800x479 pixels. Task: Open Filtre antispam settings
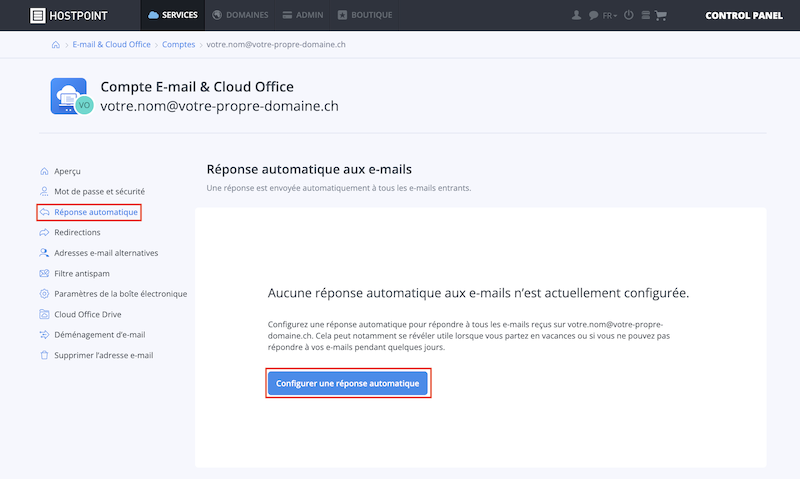click(x=82, y=273)
